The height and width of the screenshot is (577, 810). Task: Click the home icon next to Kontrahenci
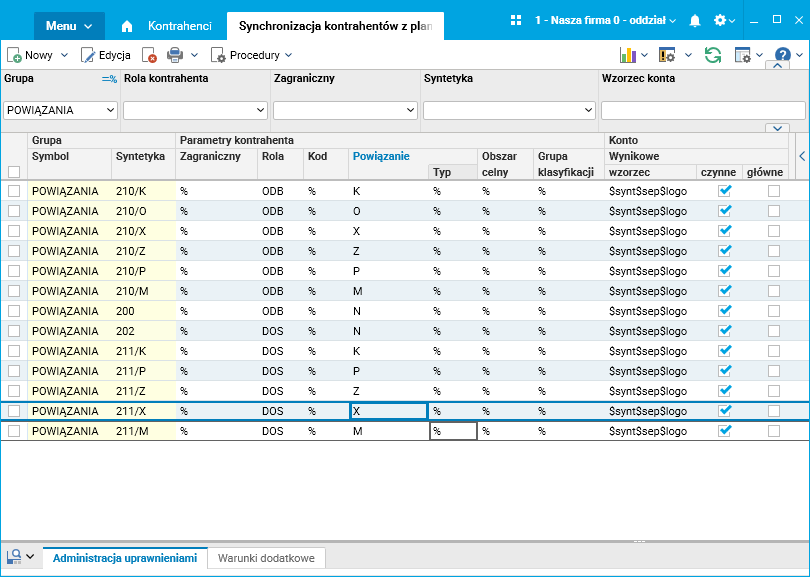pyautogui.click(x=127, y=25)
